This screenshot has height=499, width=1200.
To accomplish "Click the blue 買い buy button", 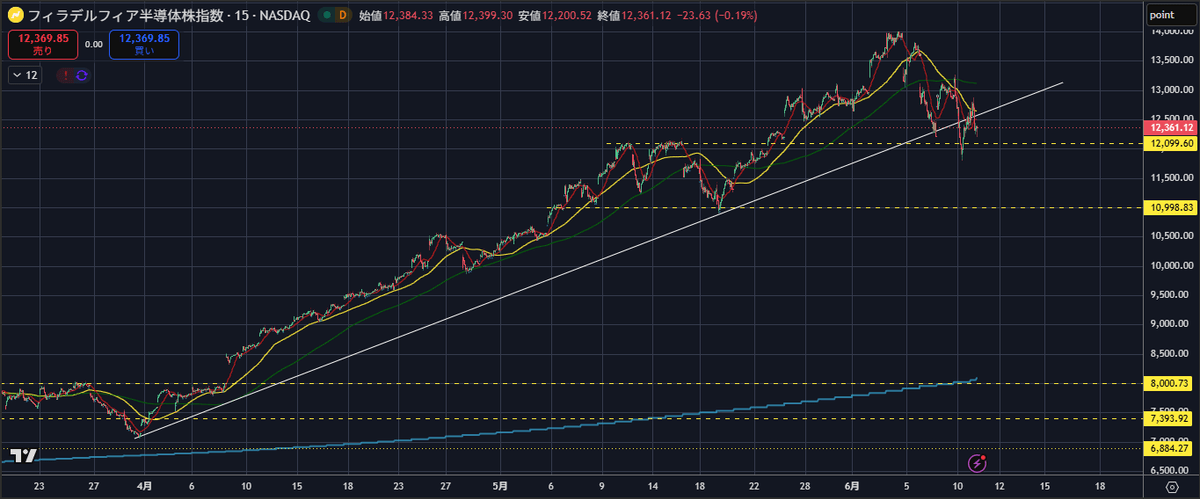I will [x=145, y=44].
